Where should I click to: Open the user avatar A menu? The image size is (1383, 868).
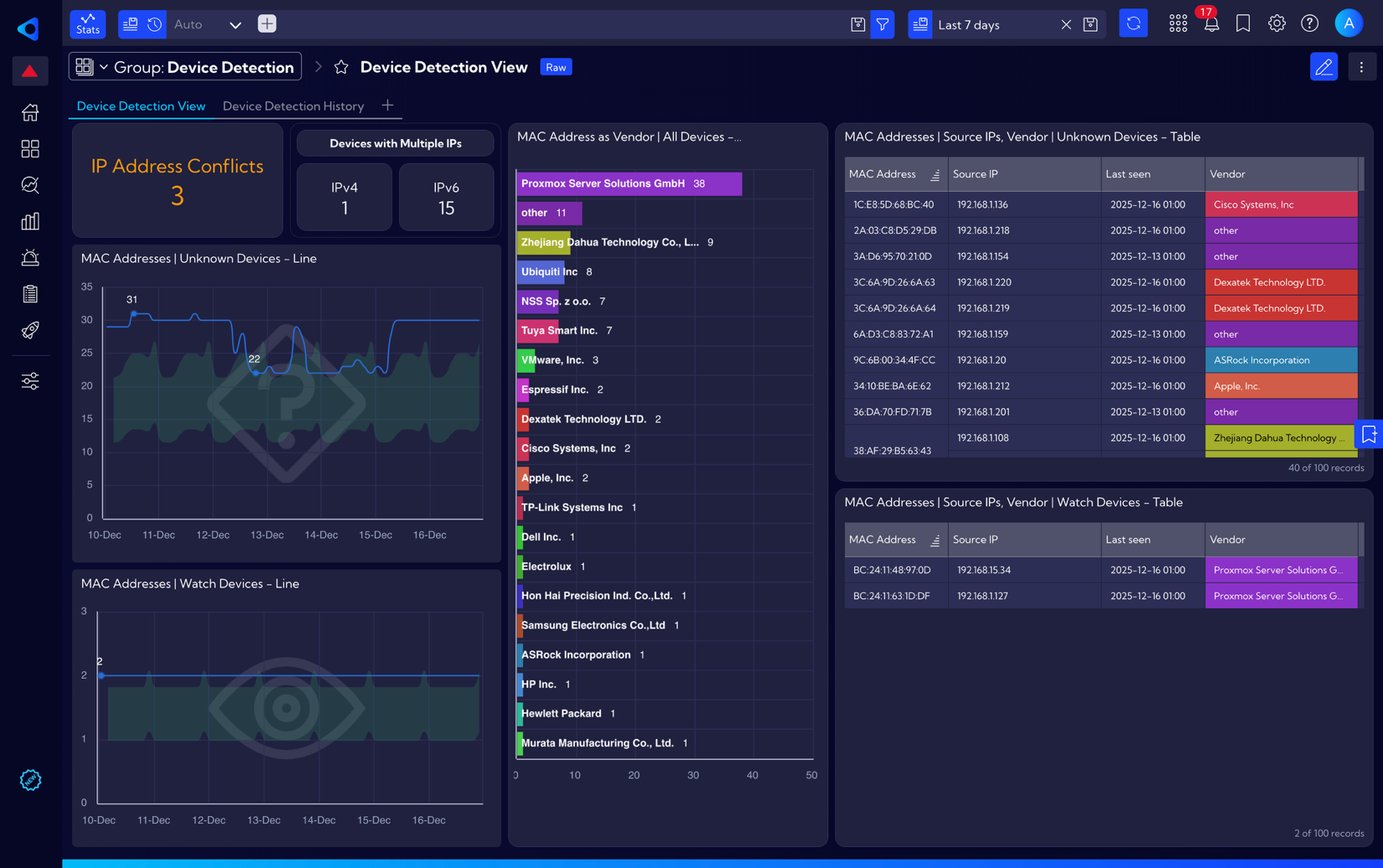[x=1349, y=24]
